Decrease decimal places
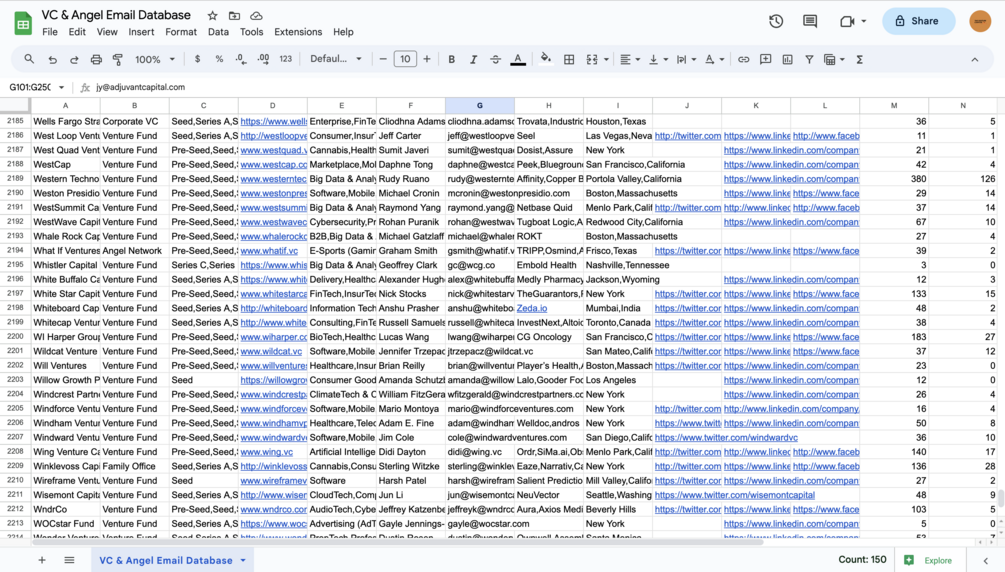The width and height of the screenshot is (1005, 572). pyautogui.click(x=241, y=59)
